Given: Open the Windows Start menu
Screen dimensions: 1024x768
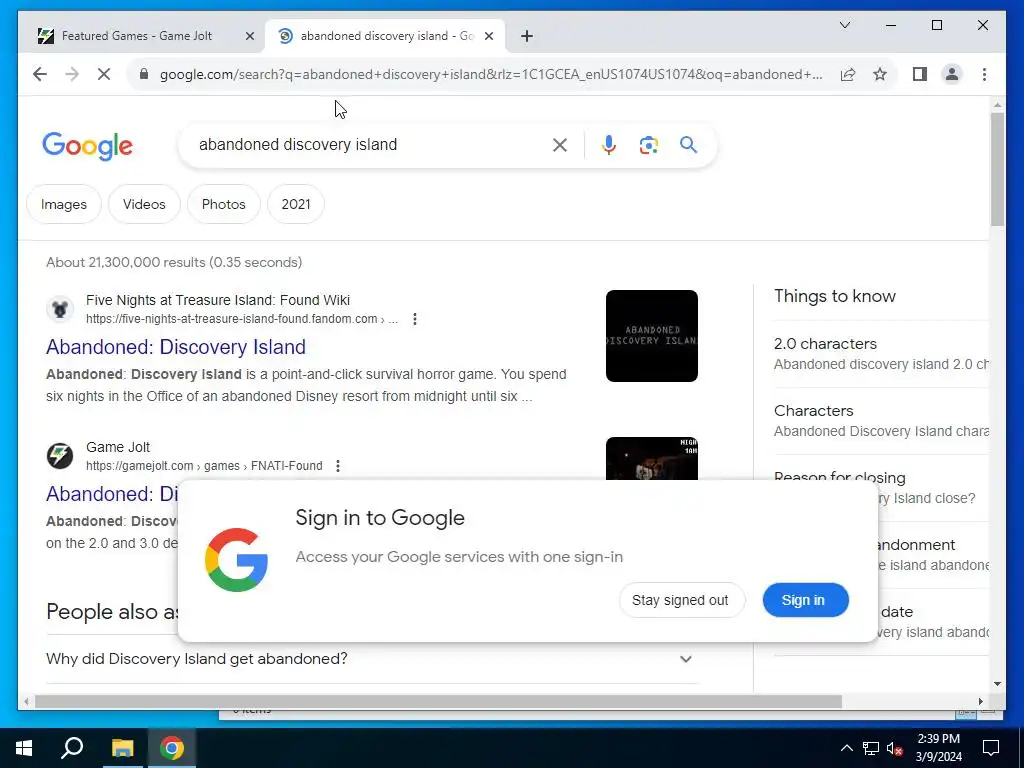Looking at the screenshot, I should coord(24,748).
